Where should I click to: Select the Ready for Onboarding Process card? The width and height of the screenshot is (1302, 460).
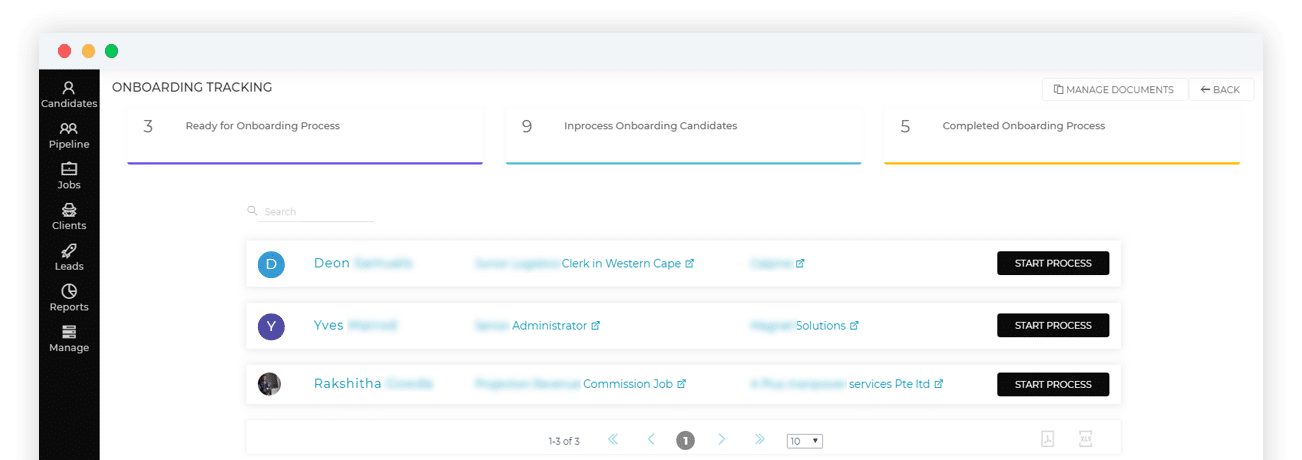point(305,136)
